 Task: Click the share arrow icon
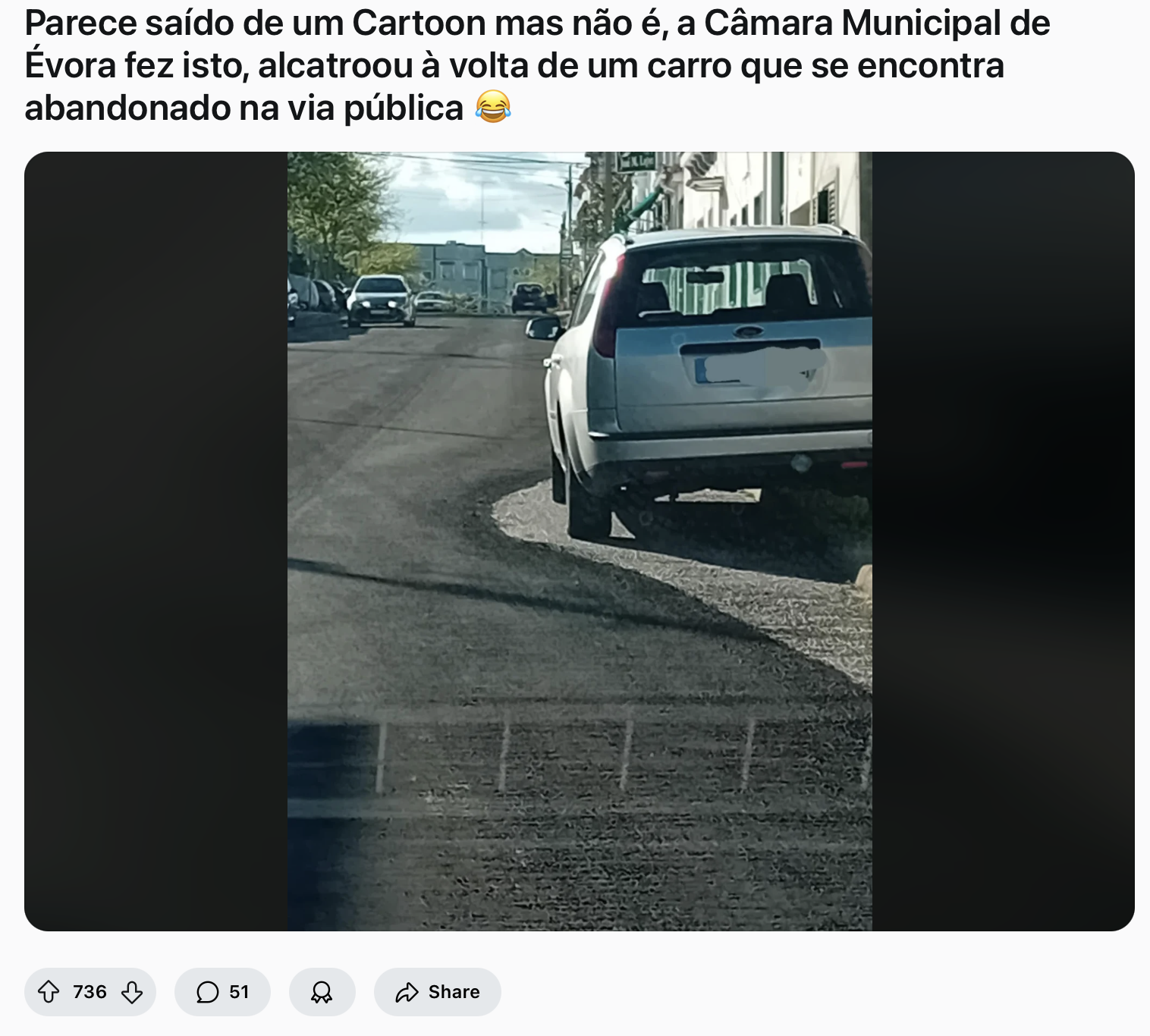tap(407, 992)
